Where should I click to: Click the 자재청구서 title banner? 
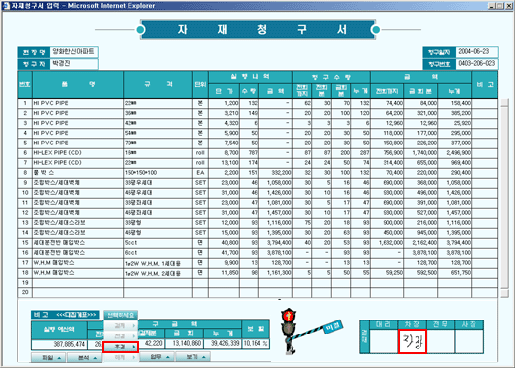258,30
